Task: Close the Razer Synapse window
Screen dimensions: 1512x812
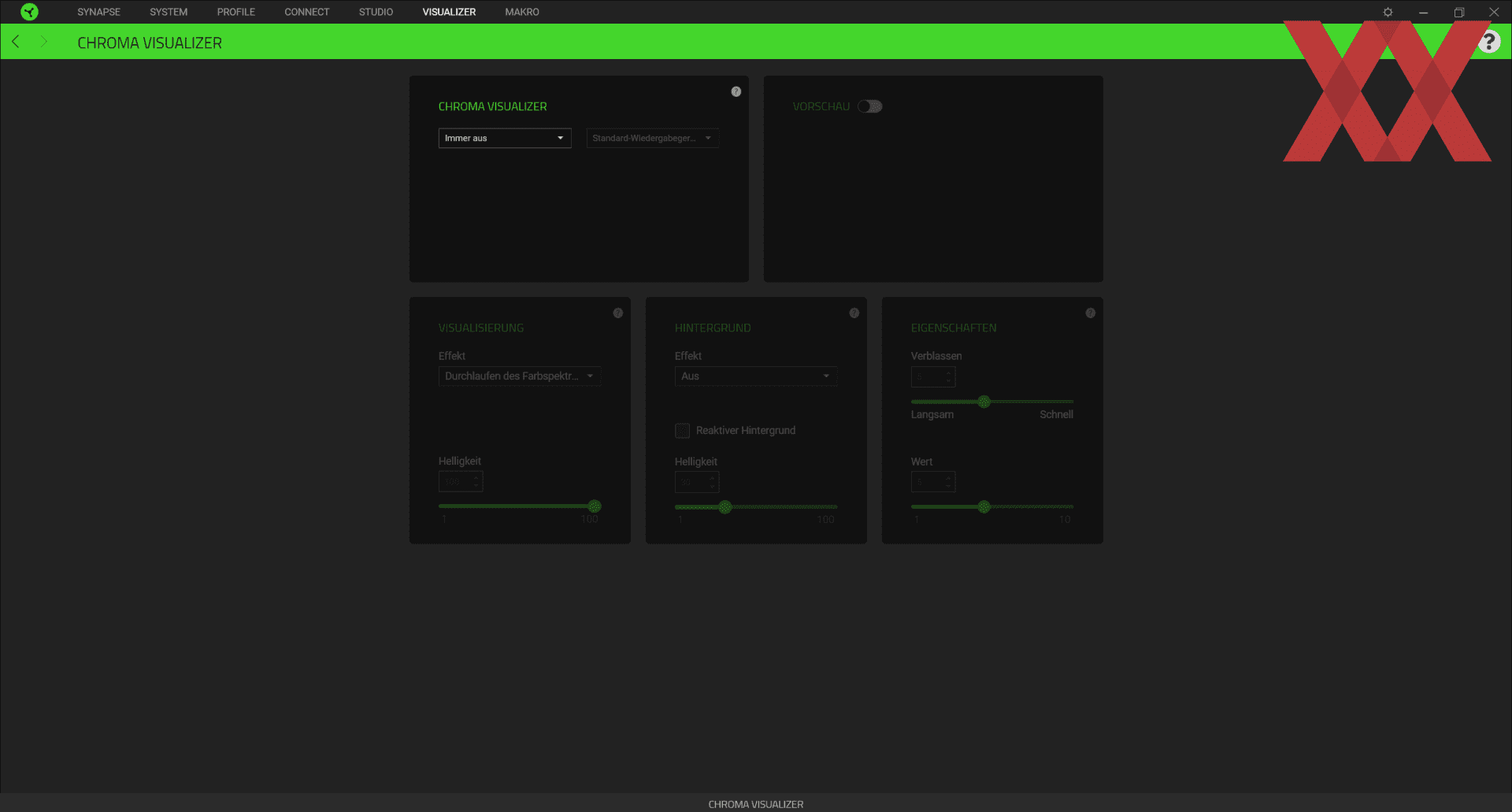Action: pos(1494,12)
